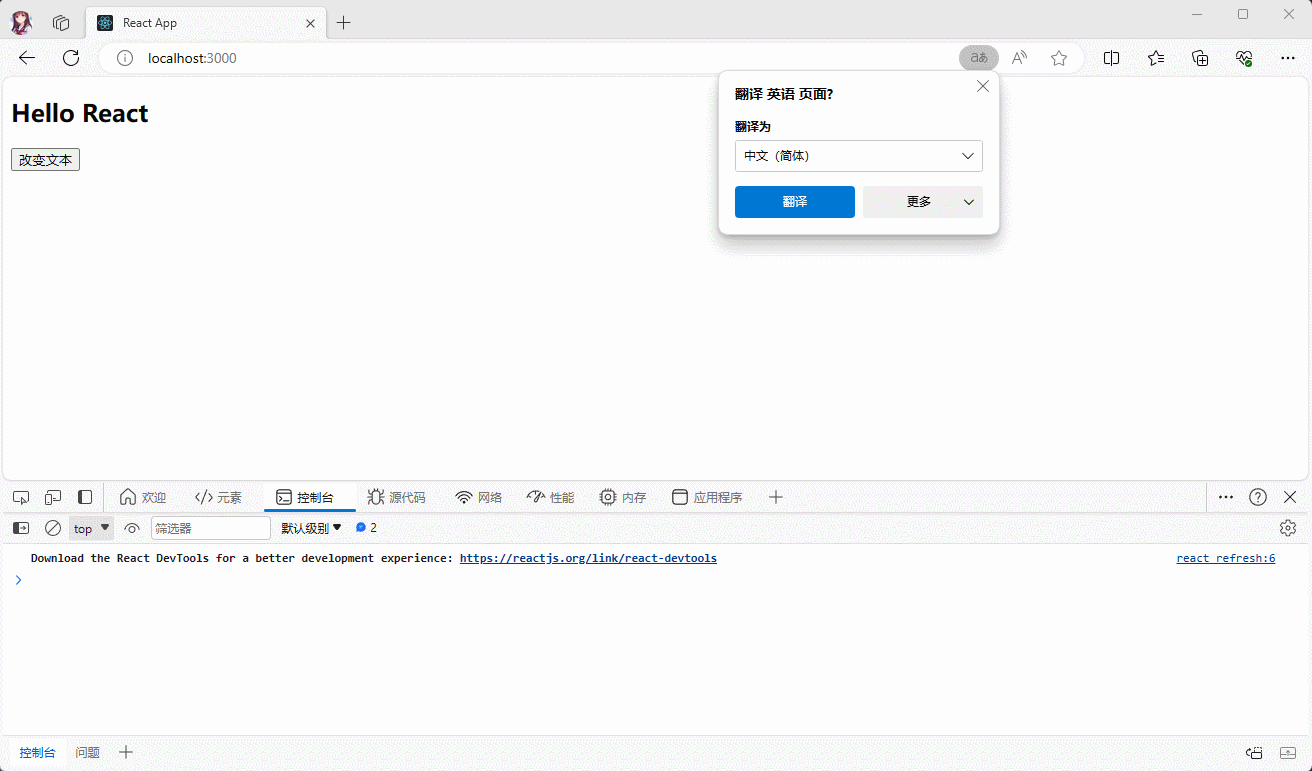
Task: Click the 改变文本 button on the page
Action: tap(45, 160)
